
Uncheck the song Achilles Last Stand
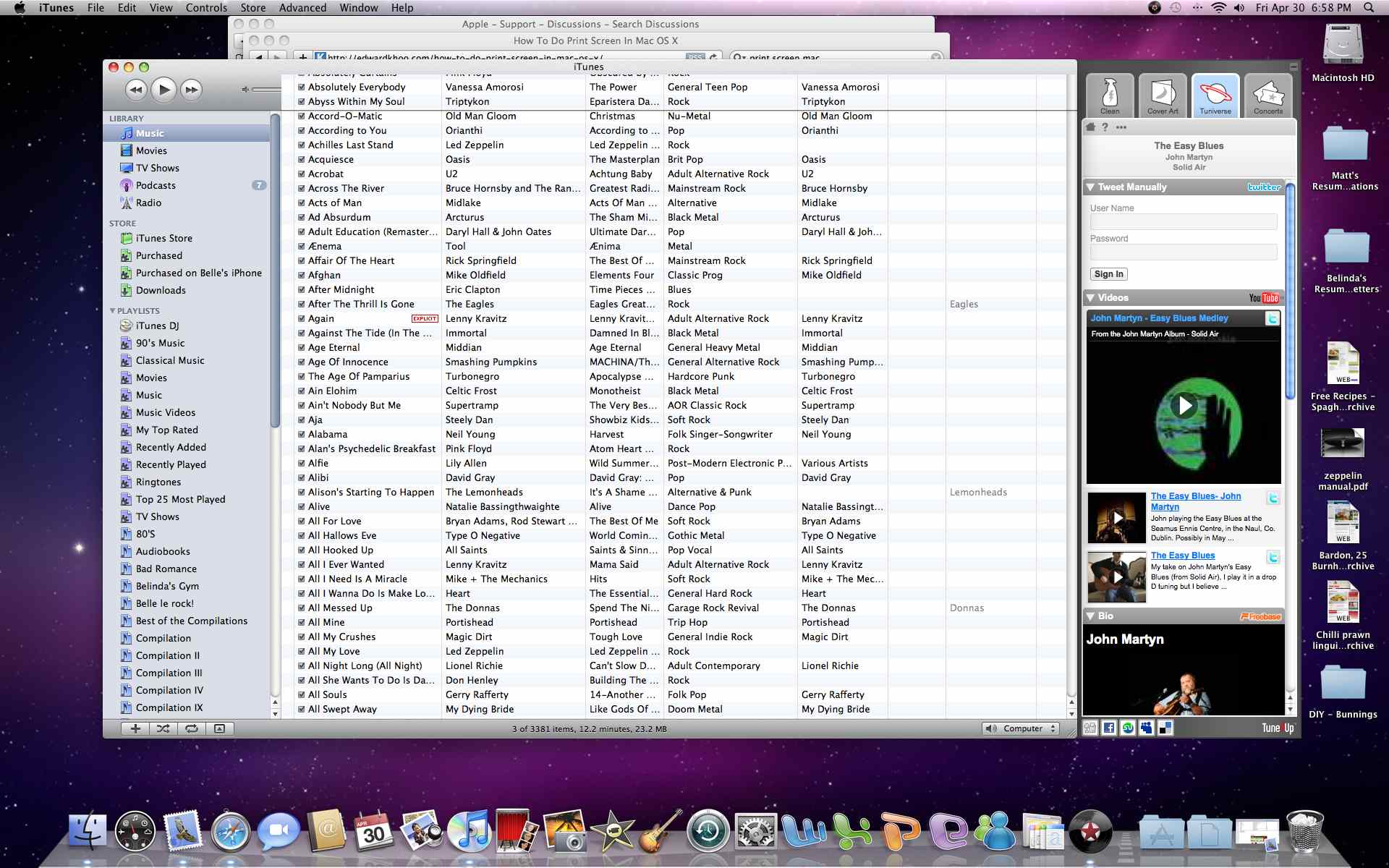click(x=302, y=145)
